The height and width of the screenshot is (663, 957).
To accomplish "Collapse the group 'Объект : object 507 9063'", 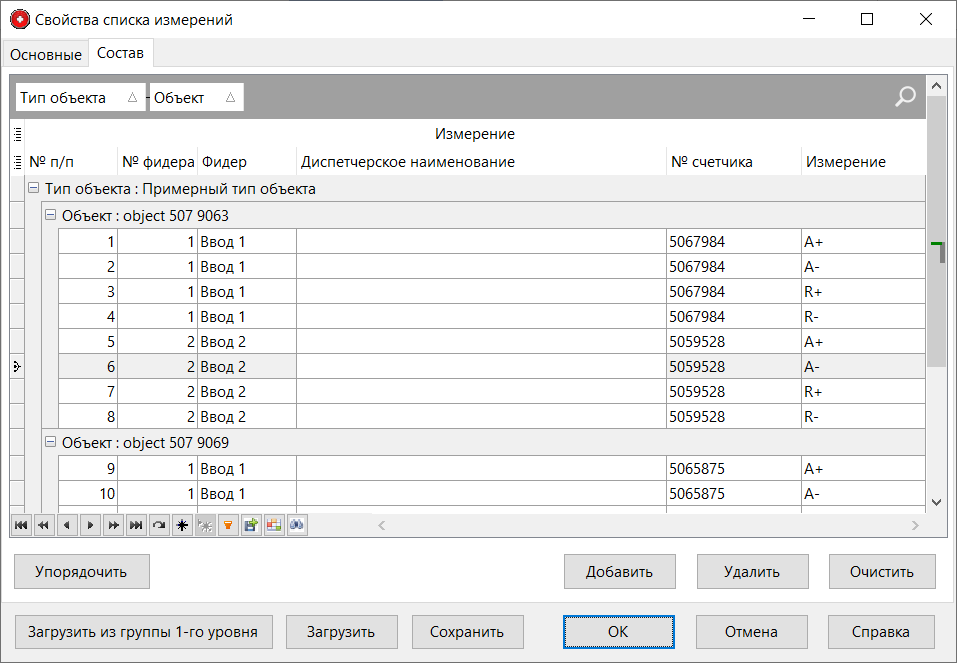I will [49, 214].
